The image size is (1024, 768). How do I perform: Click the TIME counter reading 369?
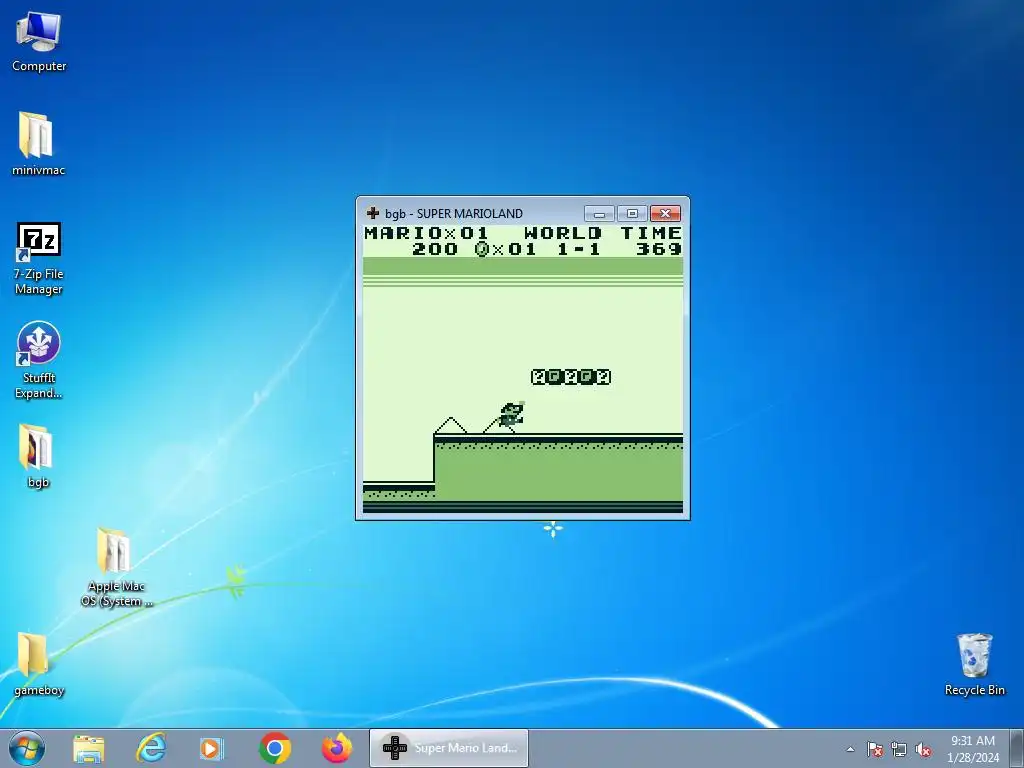point(658,249)
